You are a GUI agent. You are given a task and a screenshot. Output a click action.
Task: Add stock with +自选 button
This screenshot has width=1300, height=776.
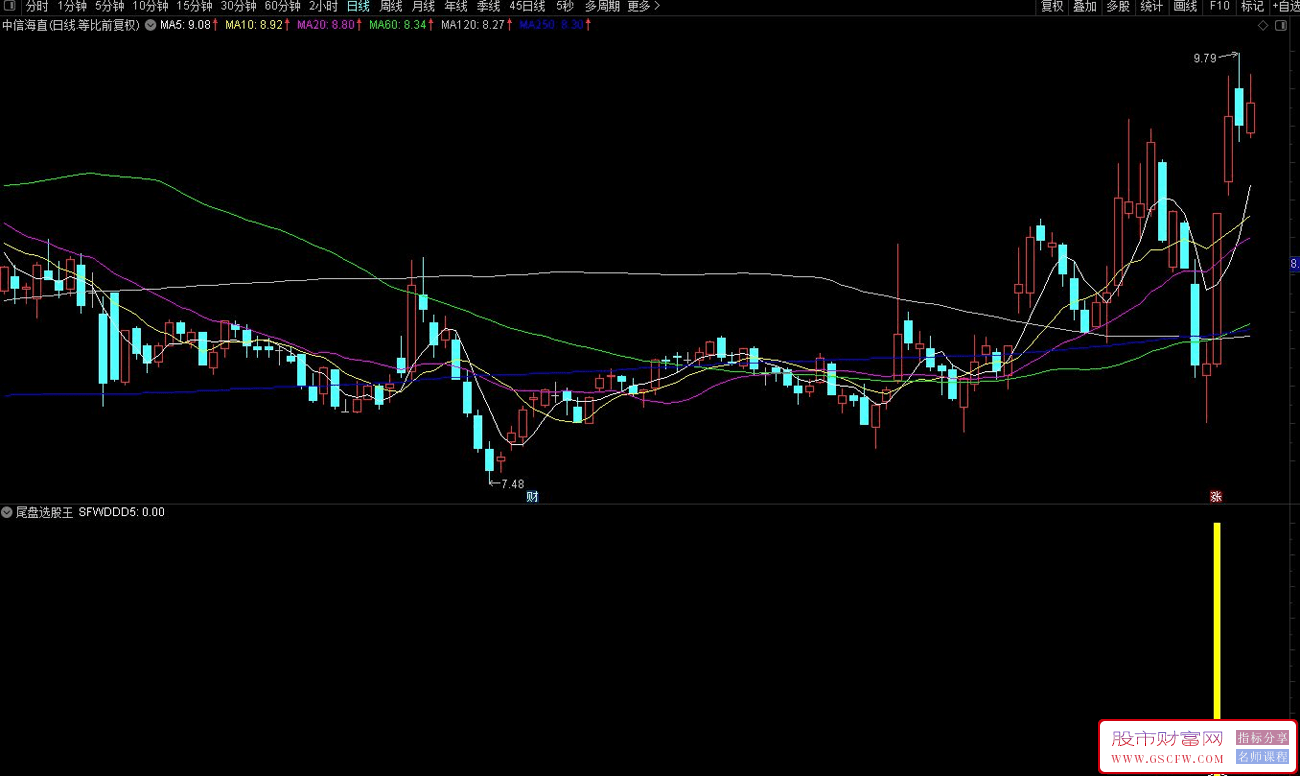[x=1285, y=6]
